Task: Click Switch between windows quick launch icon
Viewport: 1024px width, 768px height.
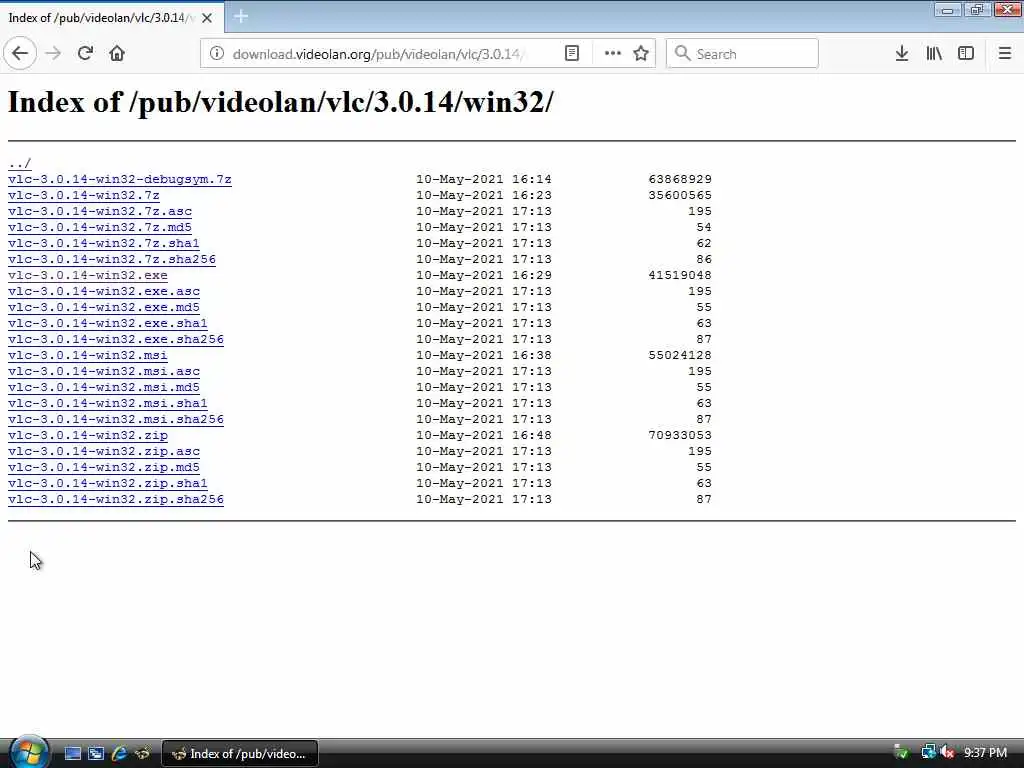Action: click(x=96, y=754)
